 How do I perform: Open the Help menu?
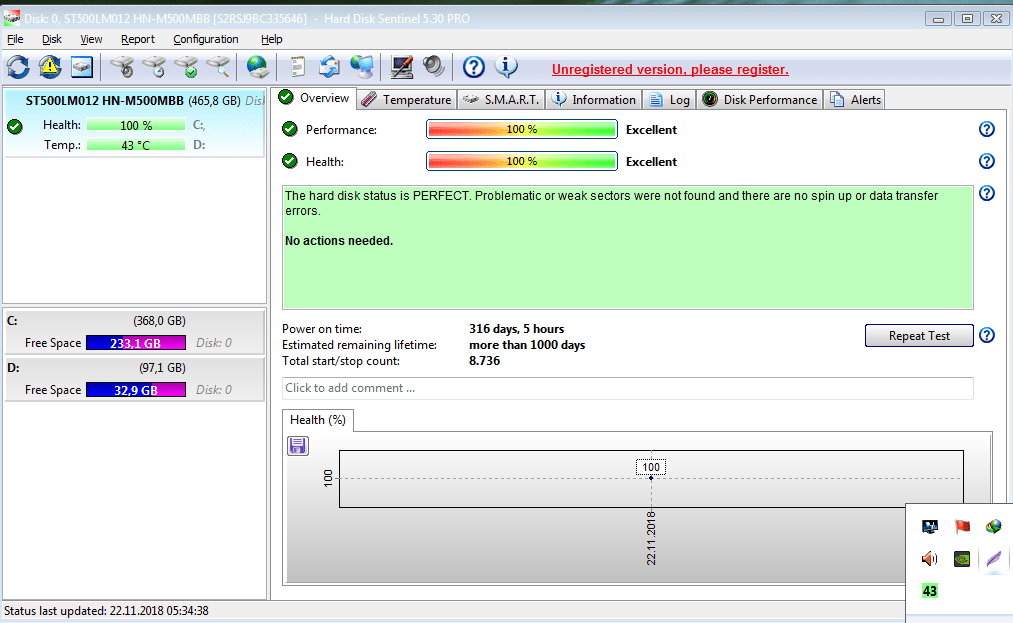coord(271,39)
